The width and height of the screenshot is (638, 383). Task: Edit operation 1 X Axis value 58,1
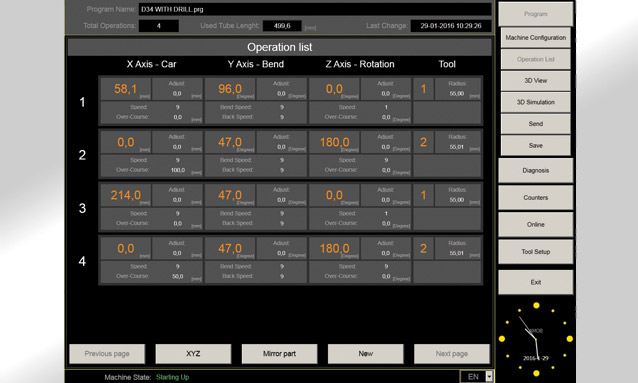click(x=126, y=89)
